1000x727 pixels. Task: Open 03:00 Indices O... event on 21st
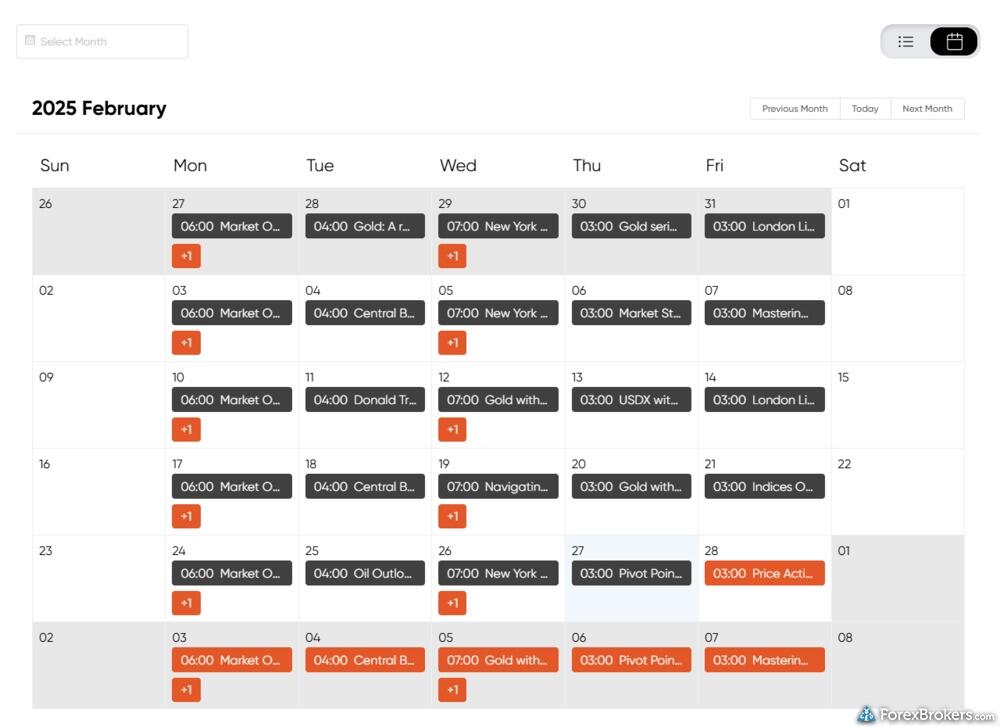point(764,486)
